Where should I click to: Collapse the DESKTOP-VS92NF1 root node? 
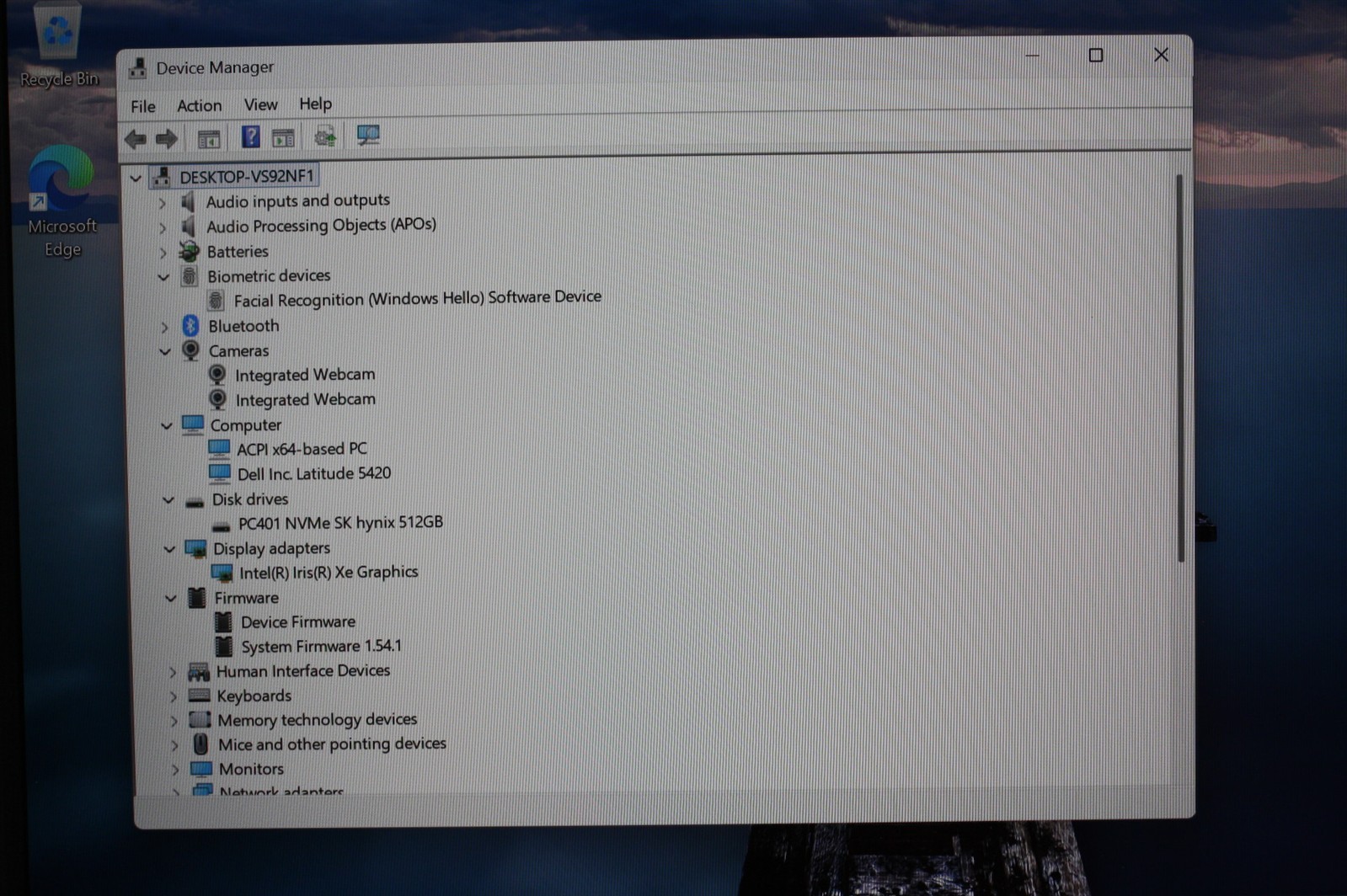pos(136,178)
